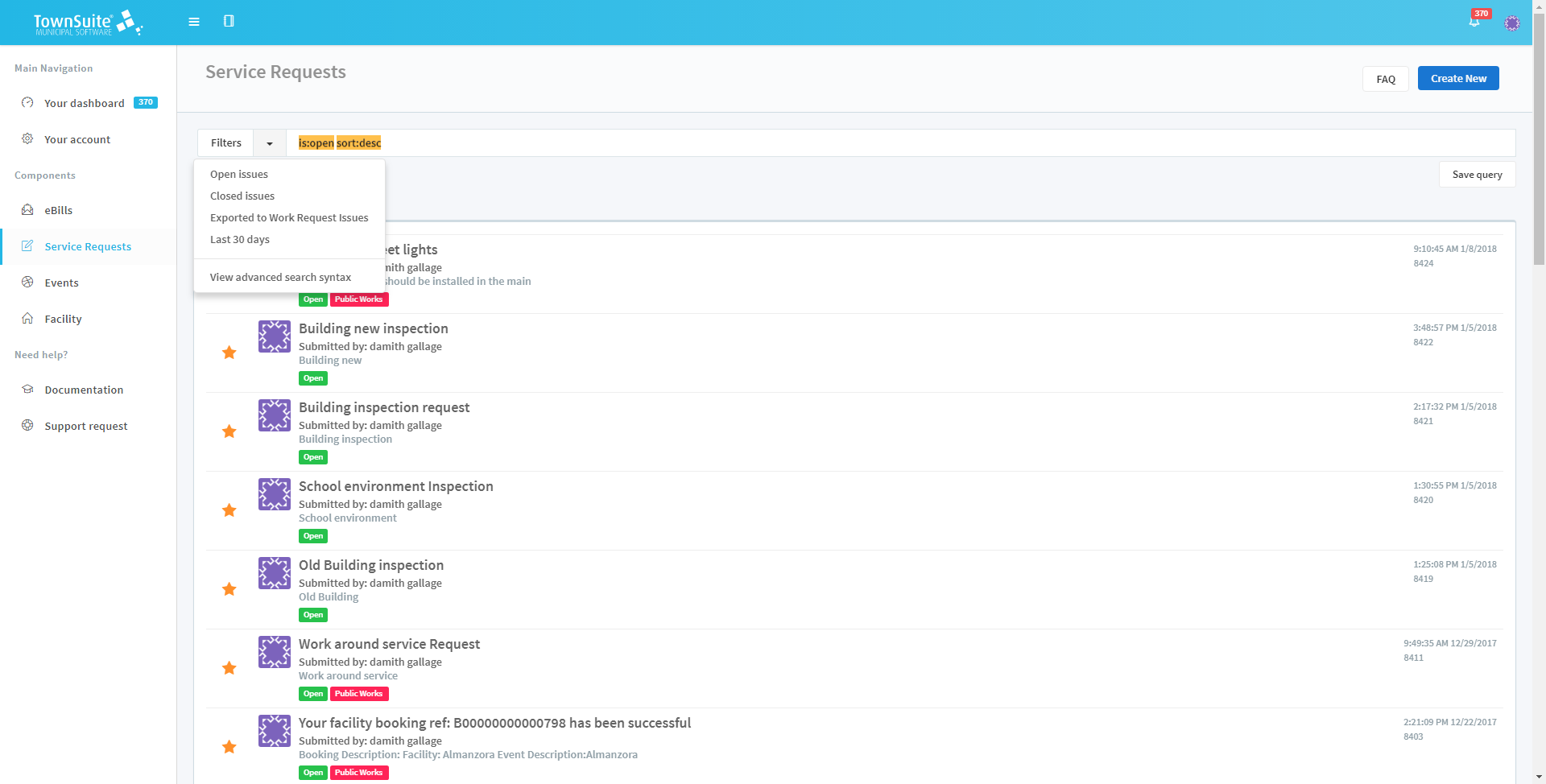
Task: Click the eBills envelope icon
Action: click(x=27, y=209)
